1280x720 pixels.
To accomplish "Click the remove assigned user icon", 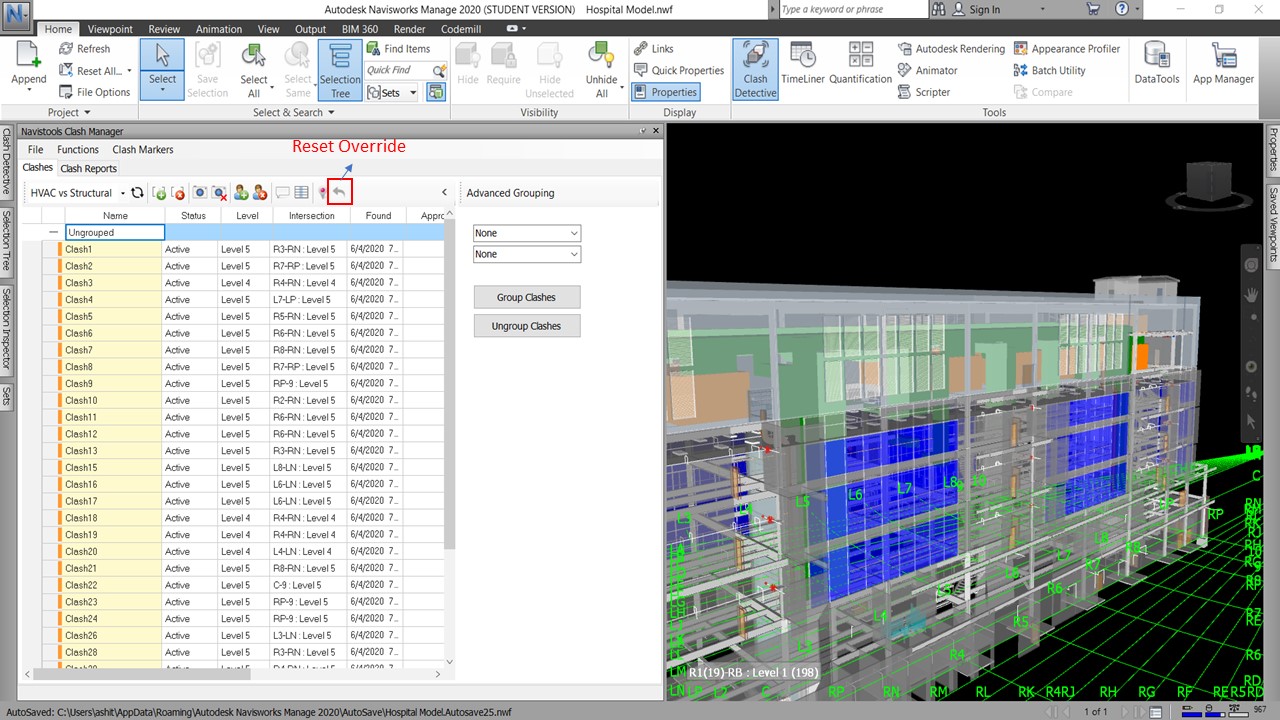I will [x=260, y=193].
